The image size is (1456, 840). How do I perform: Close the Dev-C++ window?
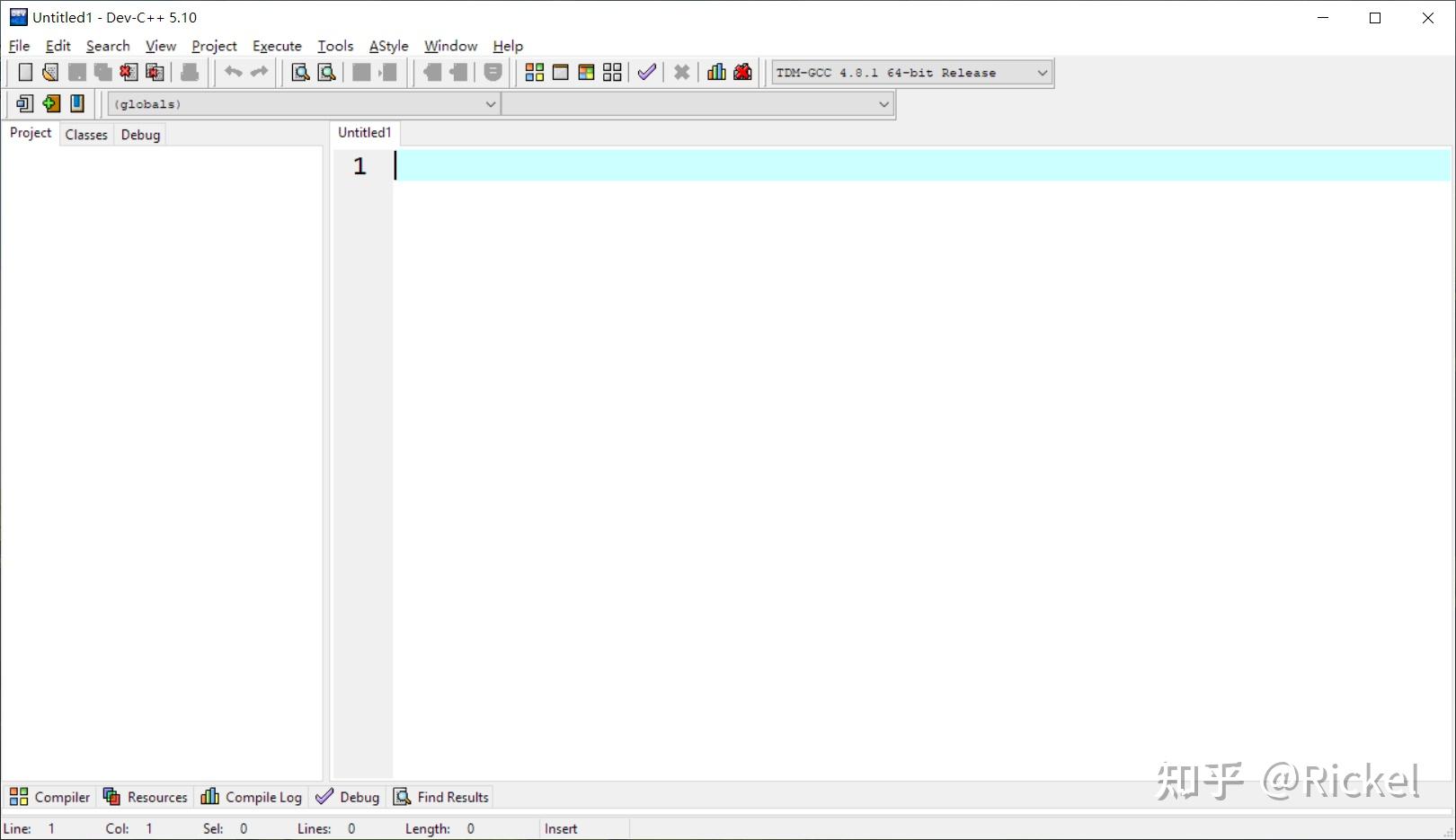1428,18
